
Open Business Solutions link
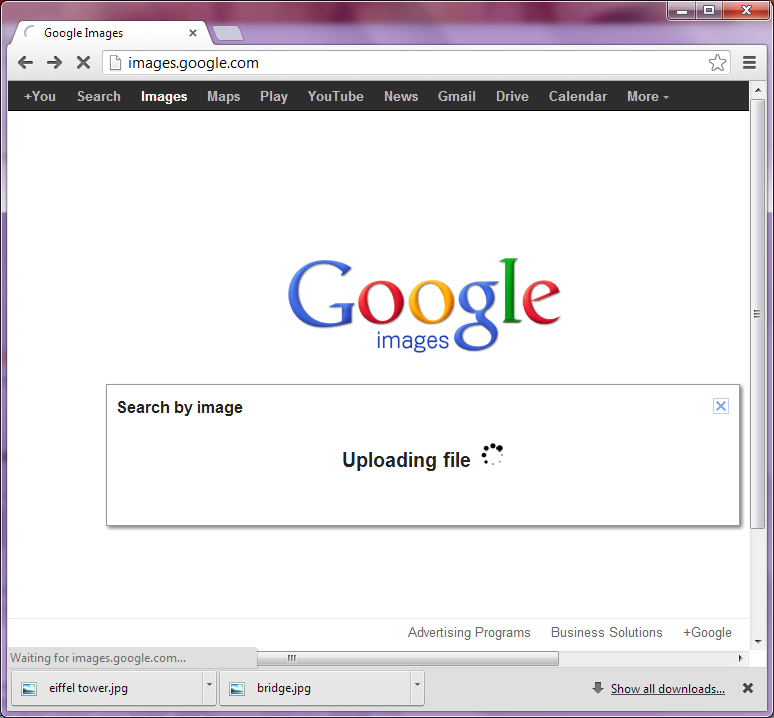(607, 632)
